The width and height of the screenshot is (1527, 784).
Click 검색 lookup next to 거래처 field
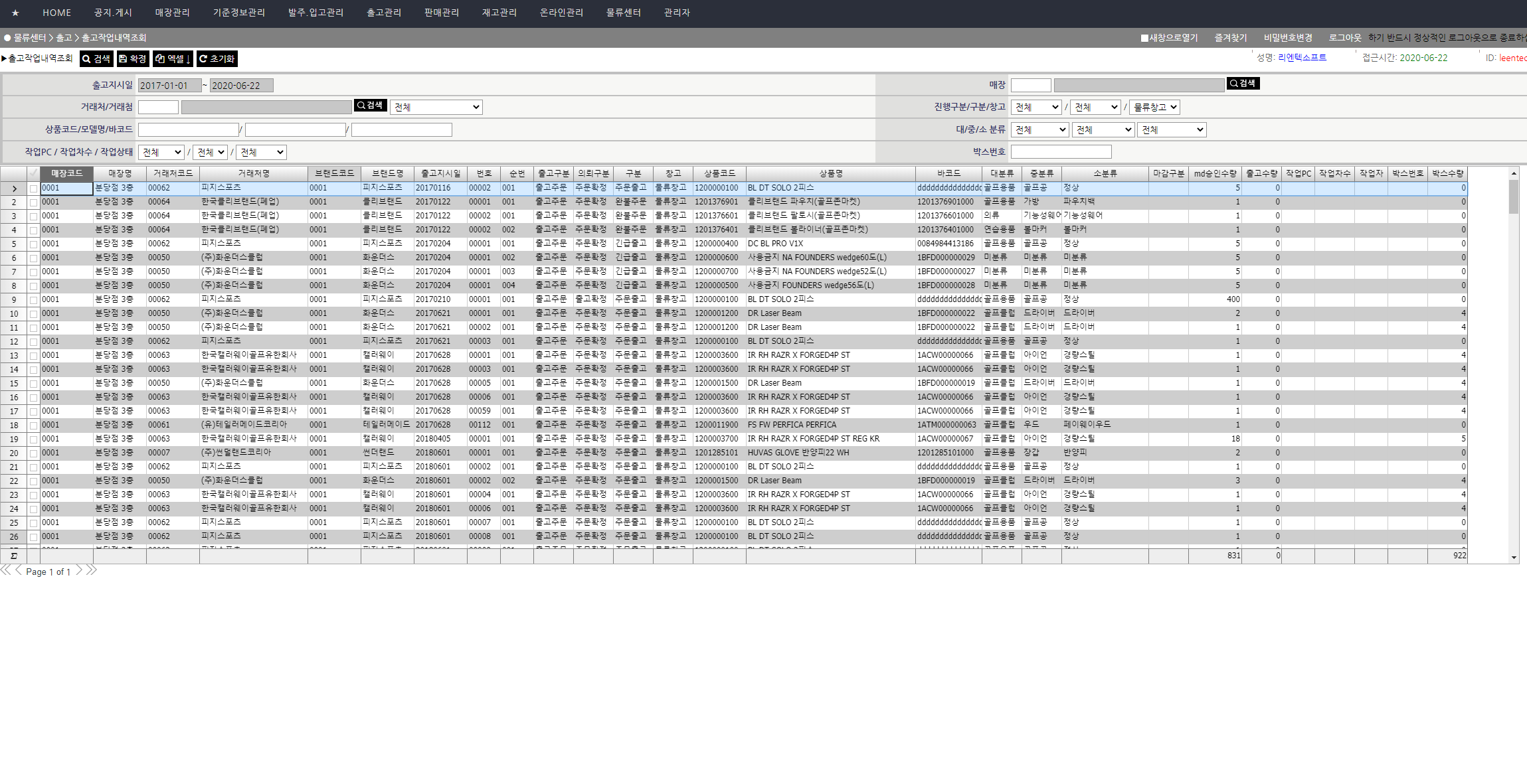coord(370,106)
